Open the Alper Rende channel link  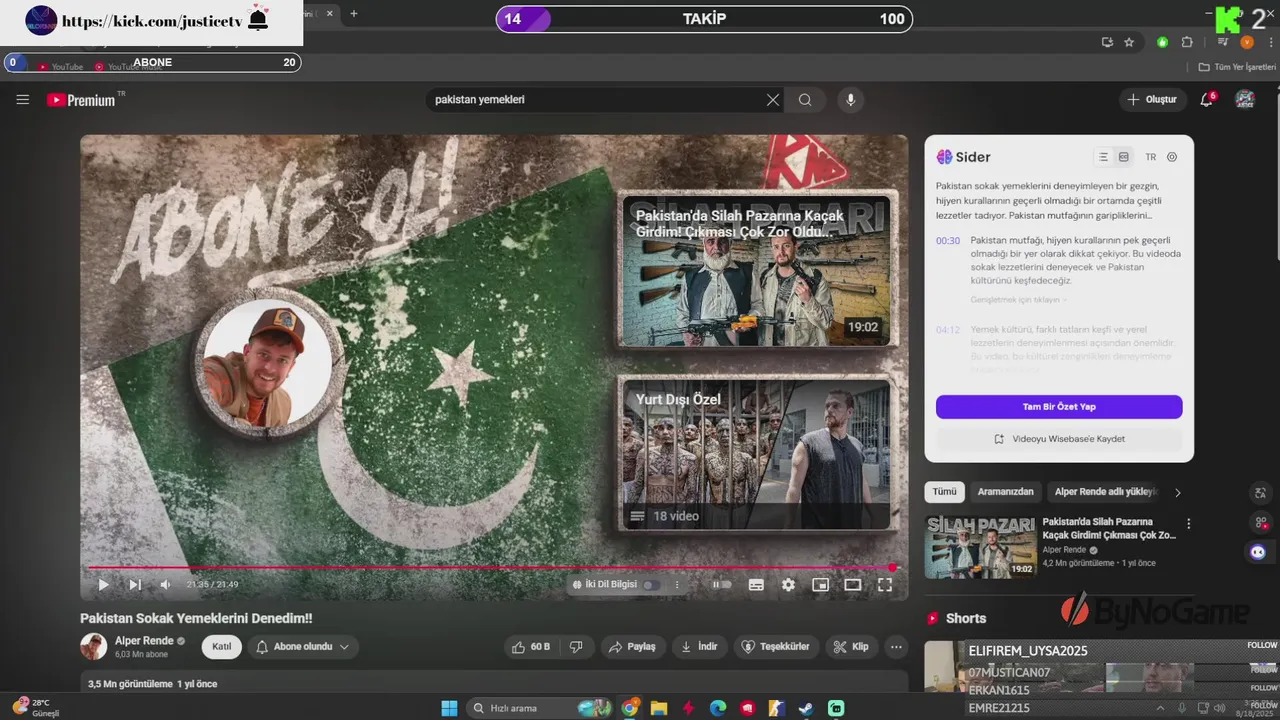click(144, 640)
